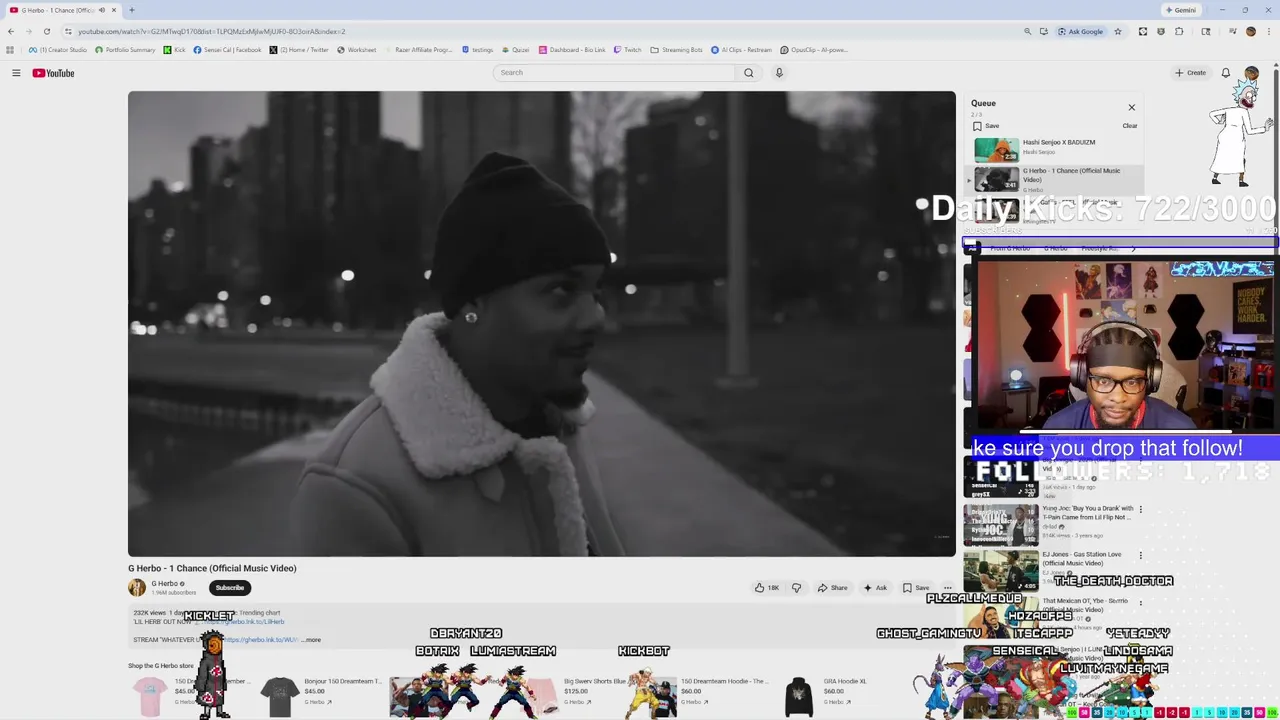Open the YouTube account avatar menu
1280x720 pixels.
(1251, 73)
